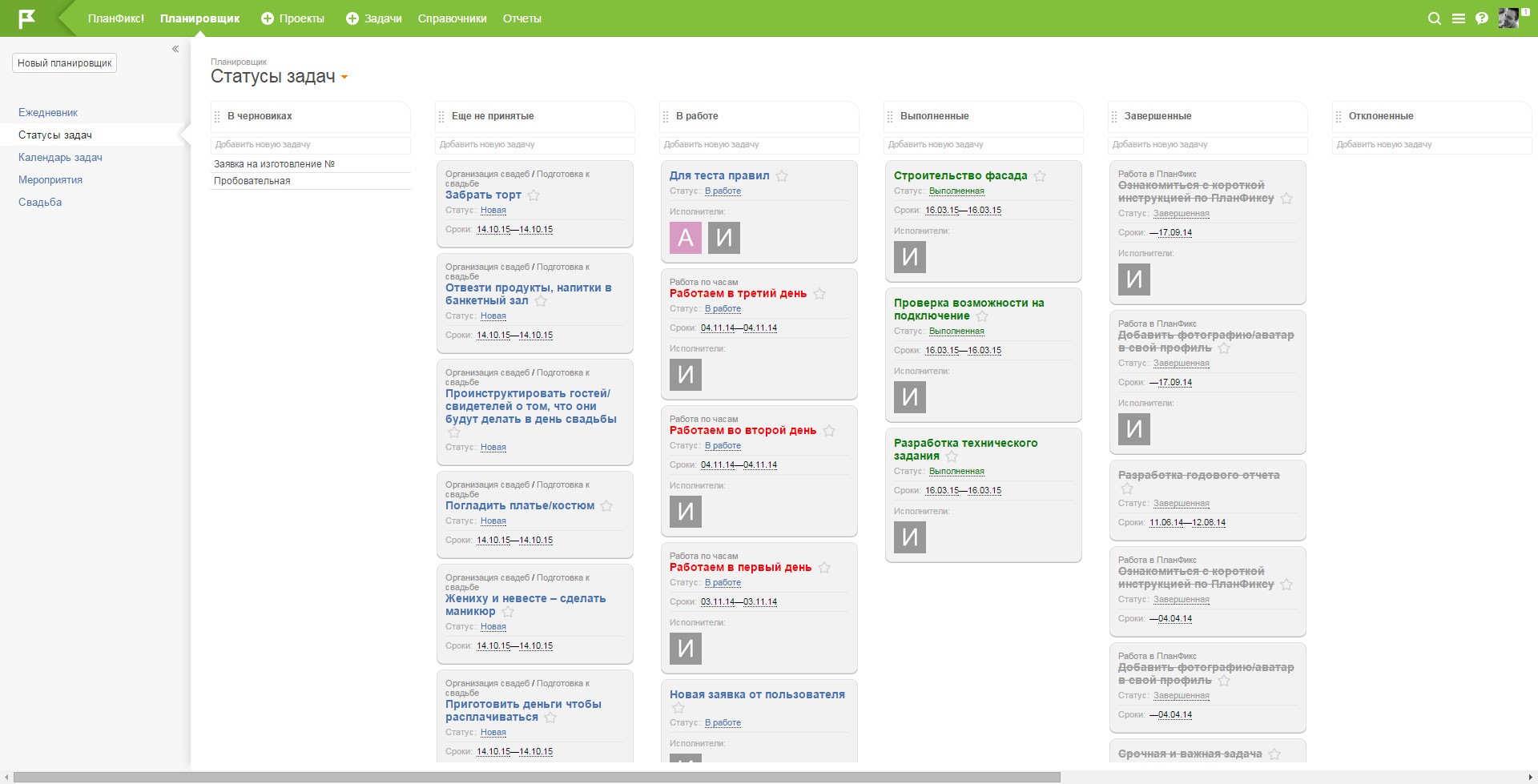Open the hamburger list menu icon

point(1458,18)
